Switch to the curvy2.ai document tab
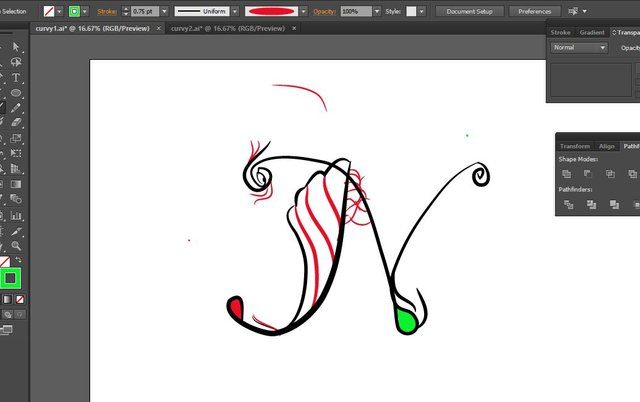 tap(228, 28)
